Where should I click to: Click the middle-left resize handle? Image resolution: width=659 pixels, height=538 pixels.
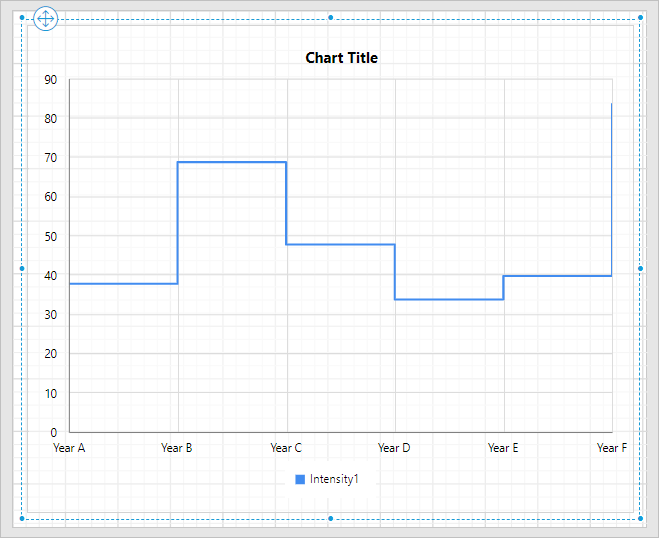[x=22, y=268]
